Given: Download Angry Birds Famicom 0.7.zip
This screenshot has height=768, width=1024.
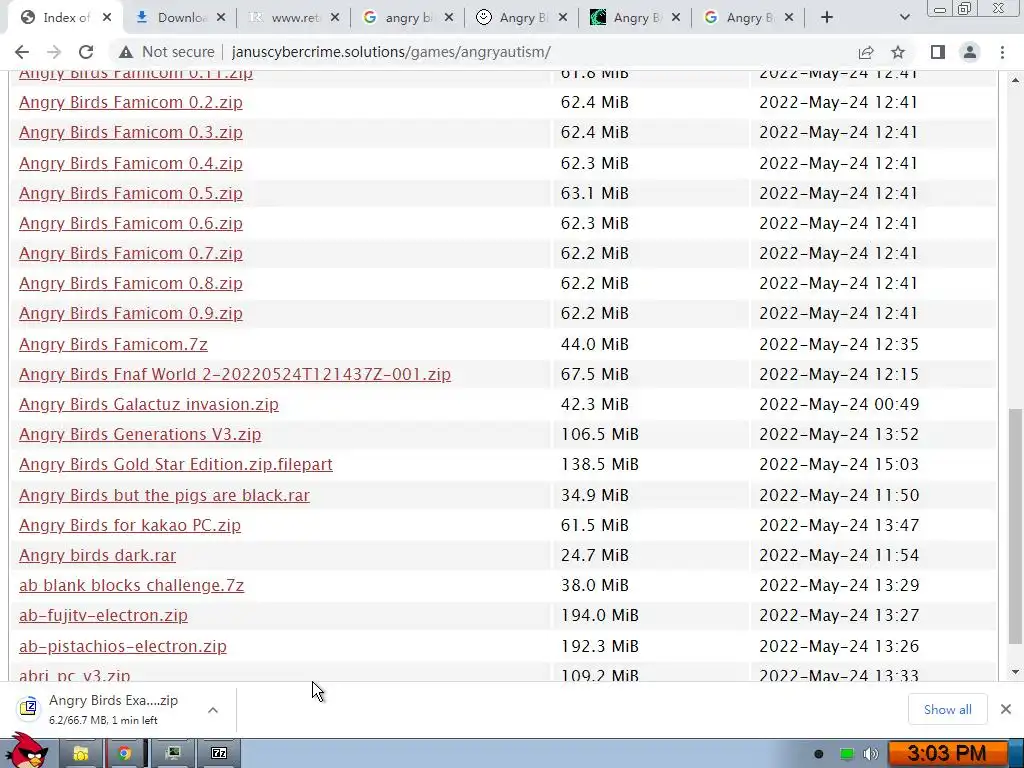Looking at the screenshot, I should [131, 253].
